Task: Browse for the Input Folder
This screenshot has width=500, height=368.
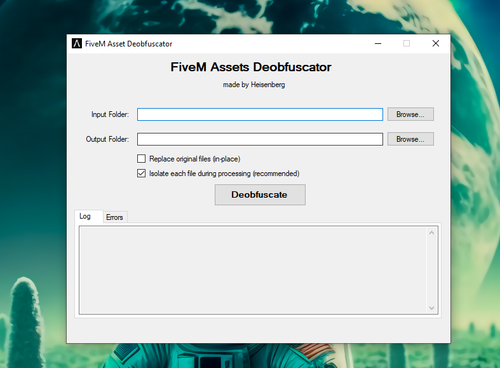Action: click(x=410, y=114)
